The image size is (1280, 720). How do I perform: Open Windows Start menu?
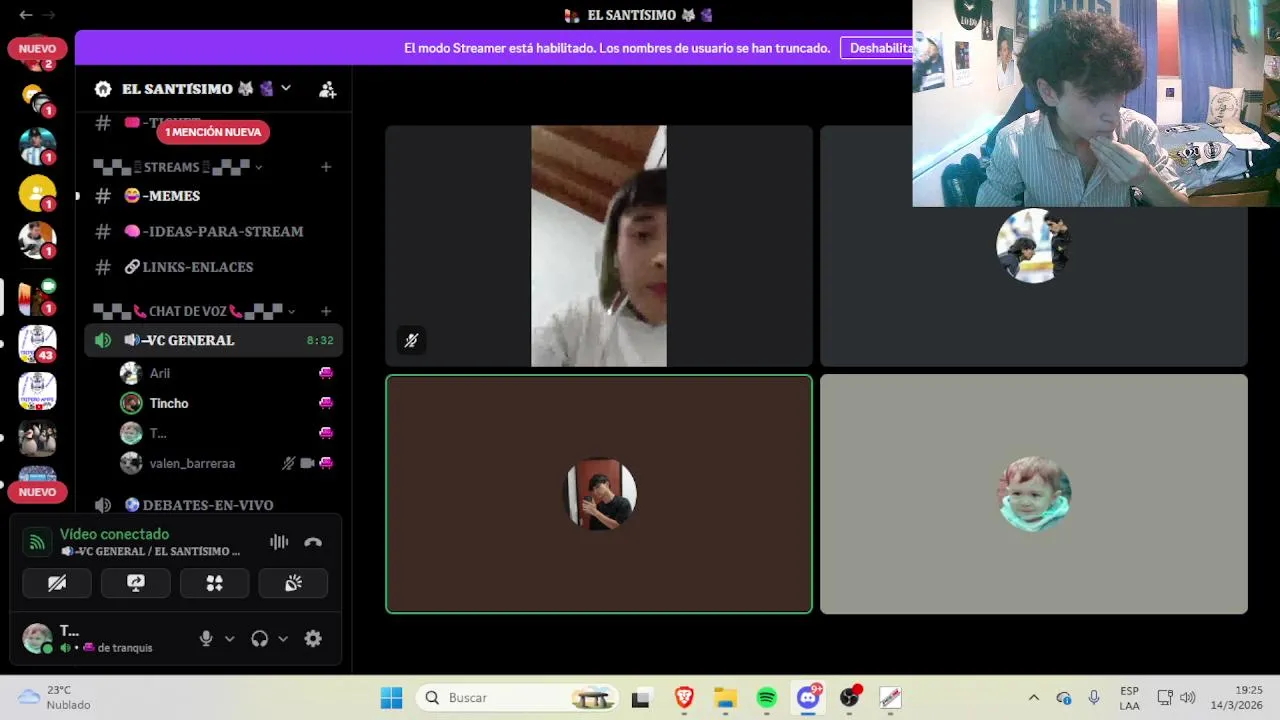pos(391,698)
